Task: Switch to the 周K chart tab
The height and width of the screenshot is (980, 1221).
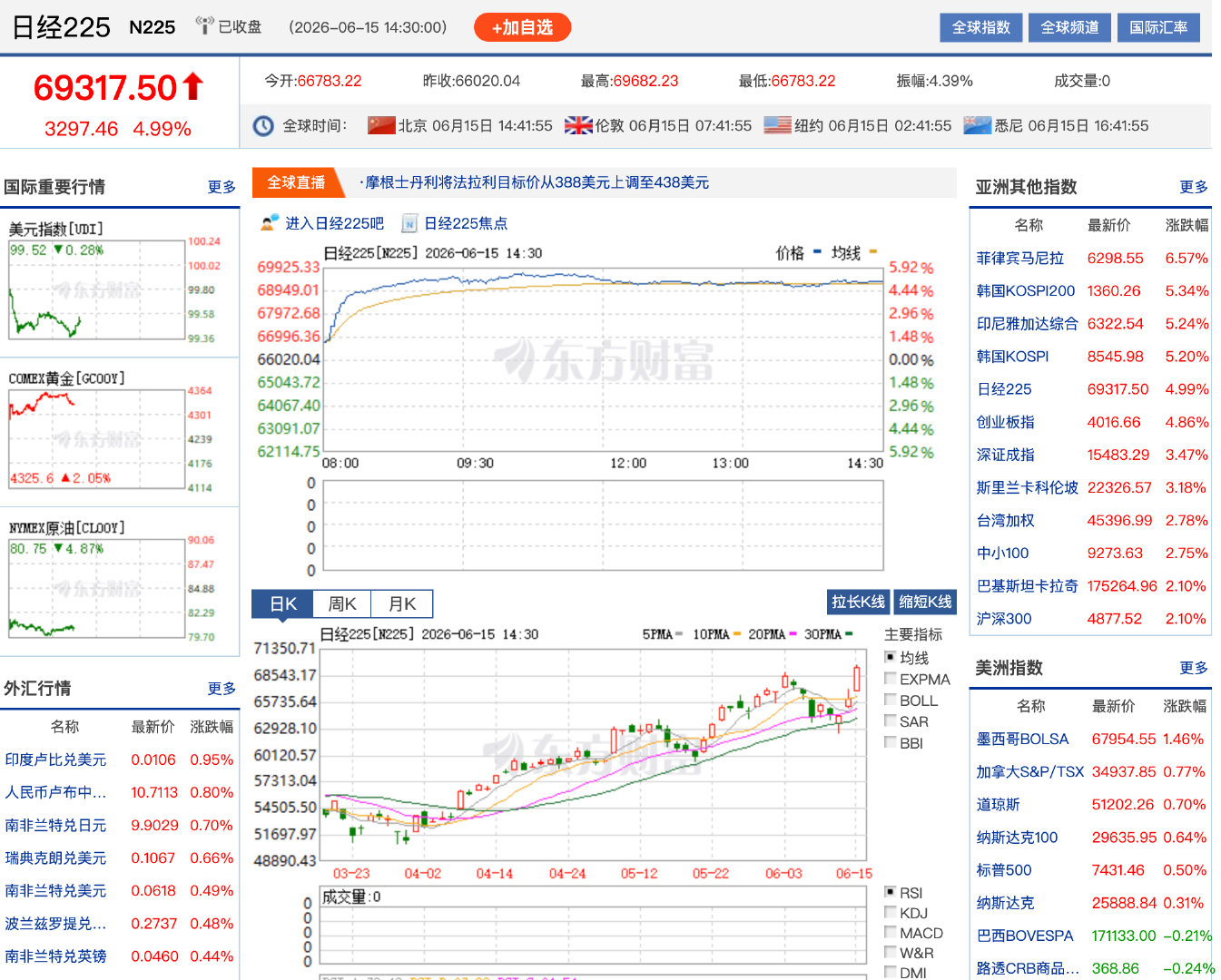Action: [342, 603]
